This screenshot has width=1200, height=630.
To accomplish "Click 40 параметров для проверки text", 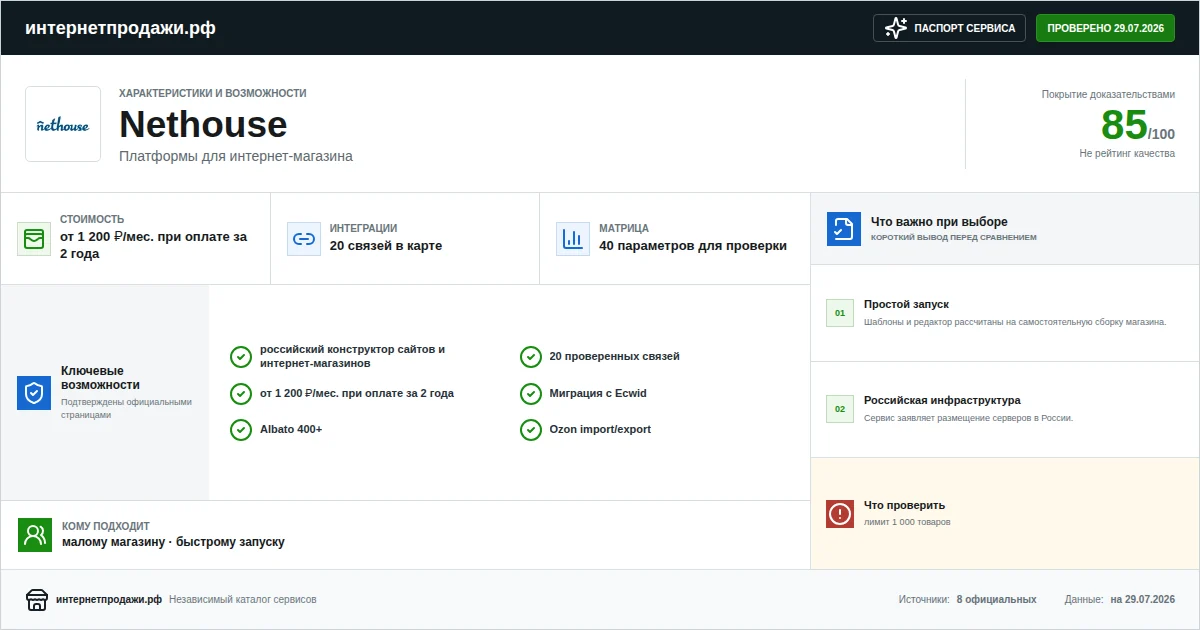I will point(693,246).
